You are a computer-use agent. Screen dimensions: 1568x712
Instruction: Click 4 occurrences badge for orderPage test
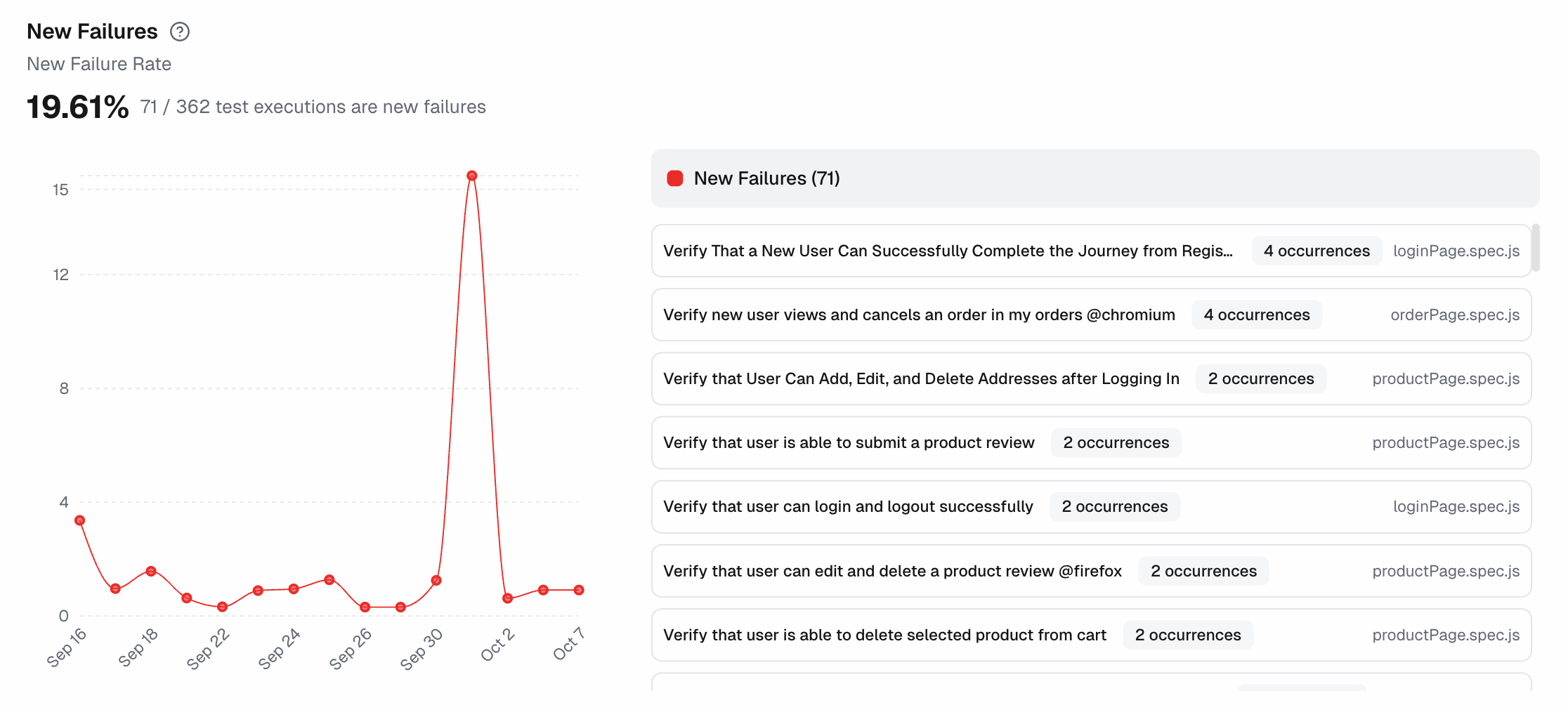click(x=1256, y=315)
